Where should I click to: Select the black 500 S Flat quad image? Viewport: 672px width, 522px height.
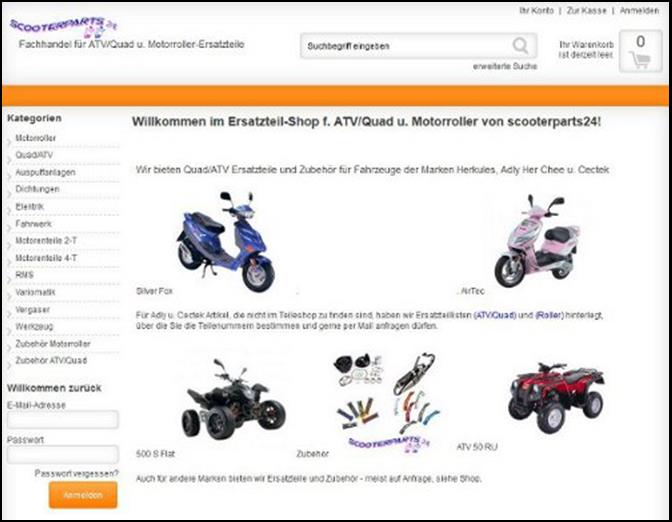pyautogui.click(x=233, y=399)
